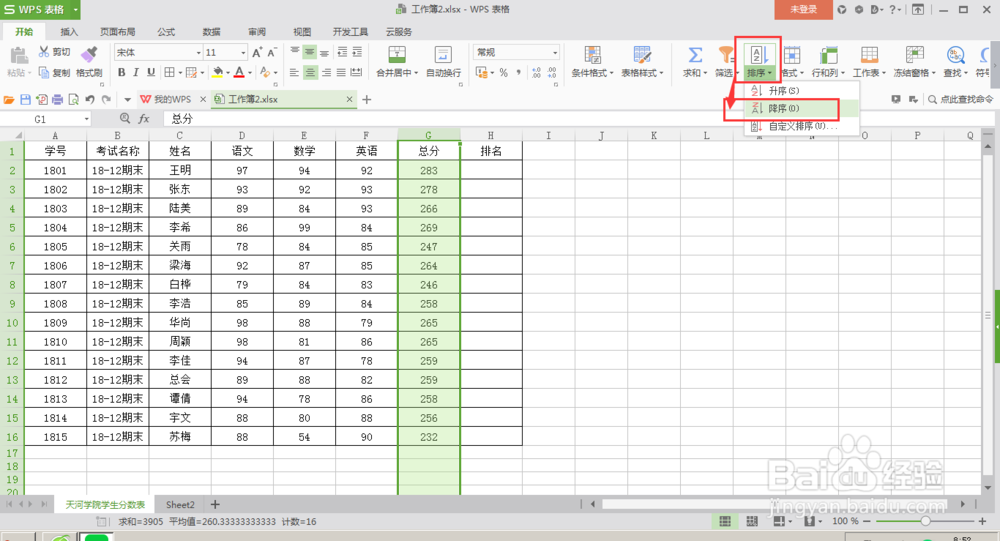The height and width of the screenshot is (541, 1000).
Task: Apply percent style with the % icon
Action: click(x=504, y=73)
